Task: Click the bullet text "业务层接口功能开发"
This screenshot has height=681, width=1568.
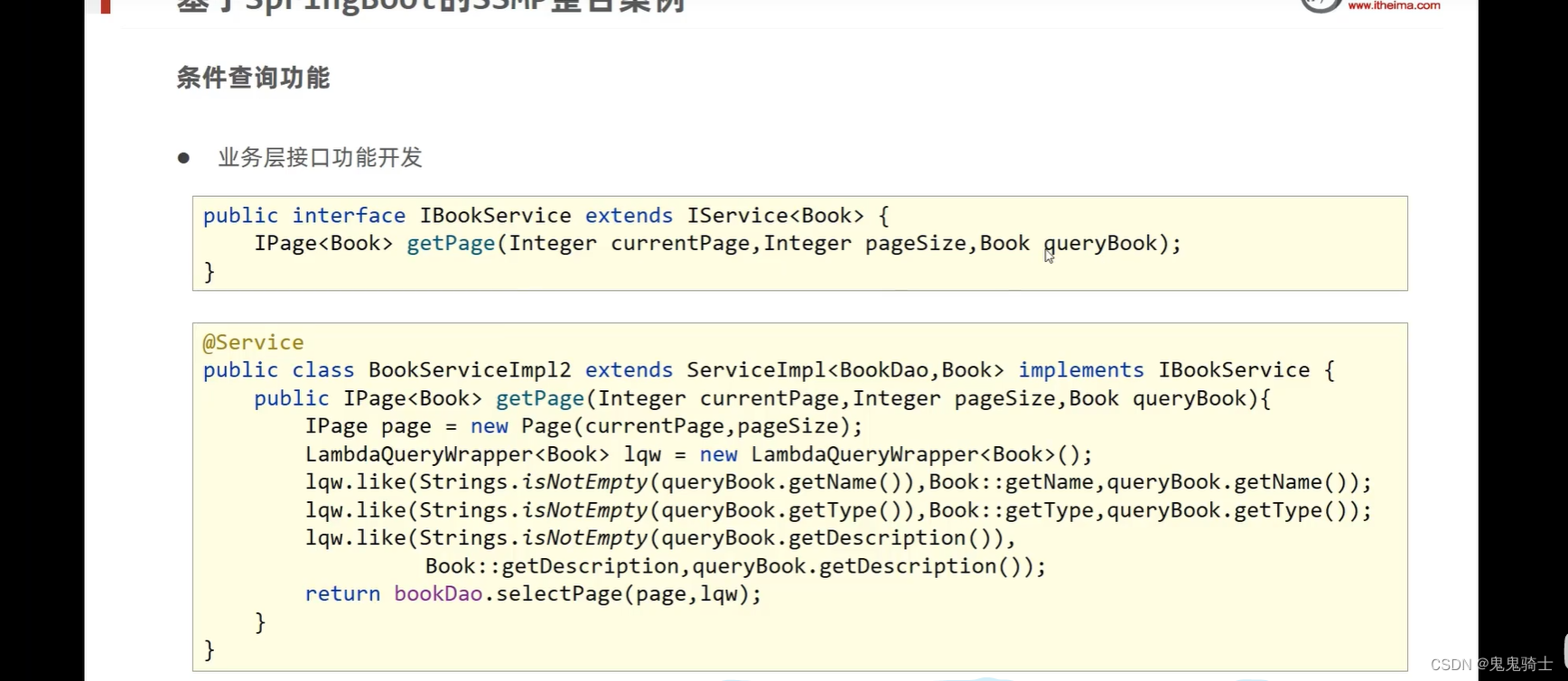Action: click(x=320, y=157)
